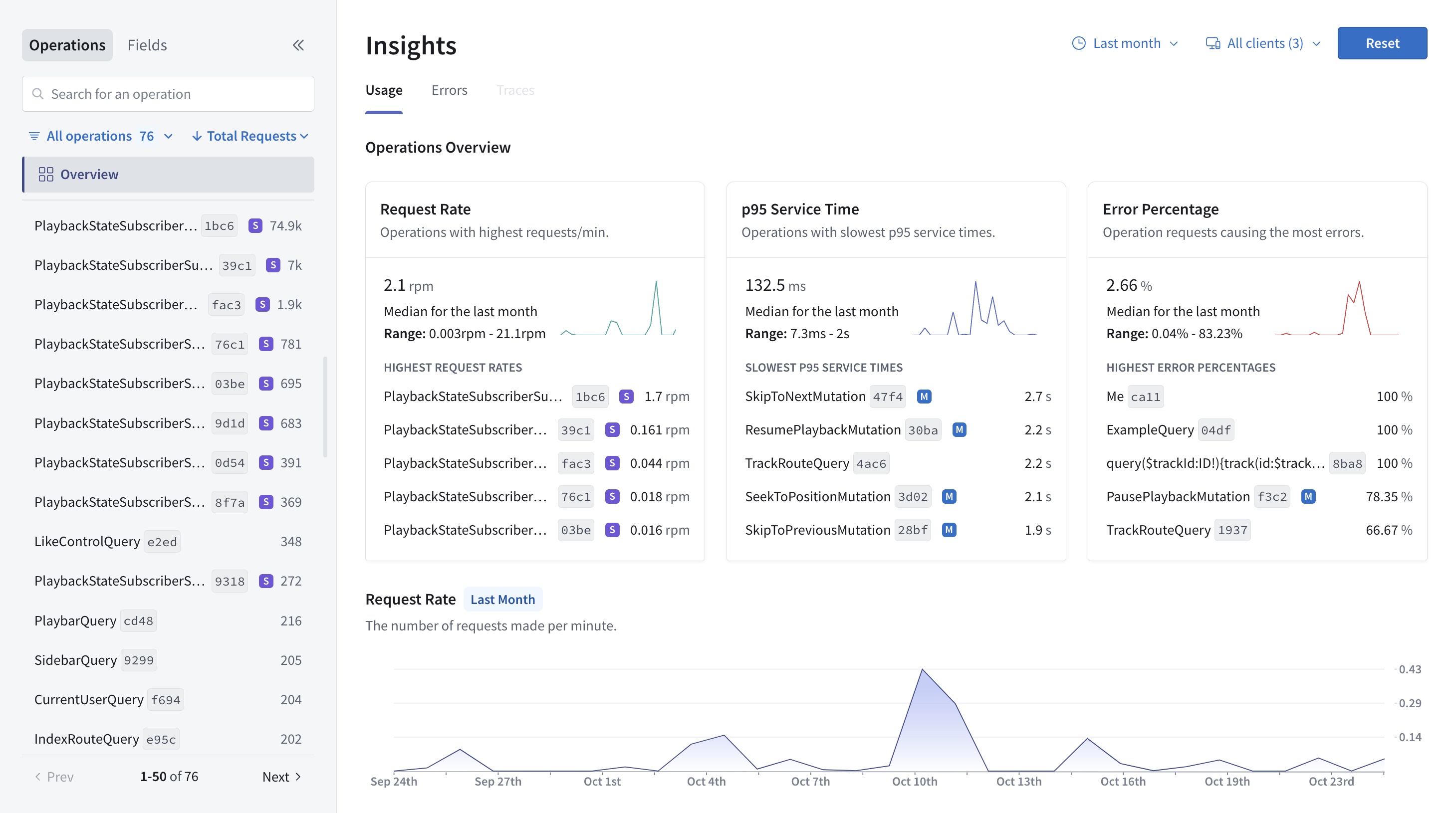Collapse the sidebar with the double-chevron icon
This screenshot has height=813, width=1456.
[x=298, y=44]
